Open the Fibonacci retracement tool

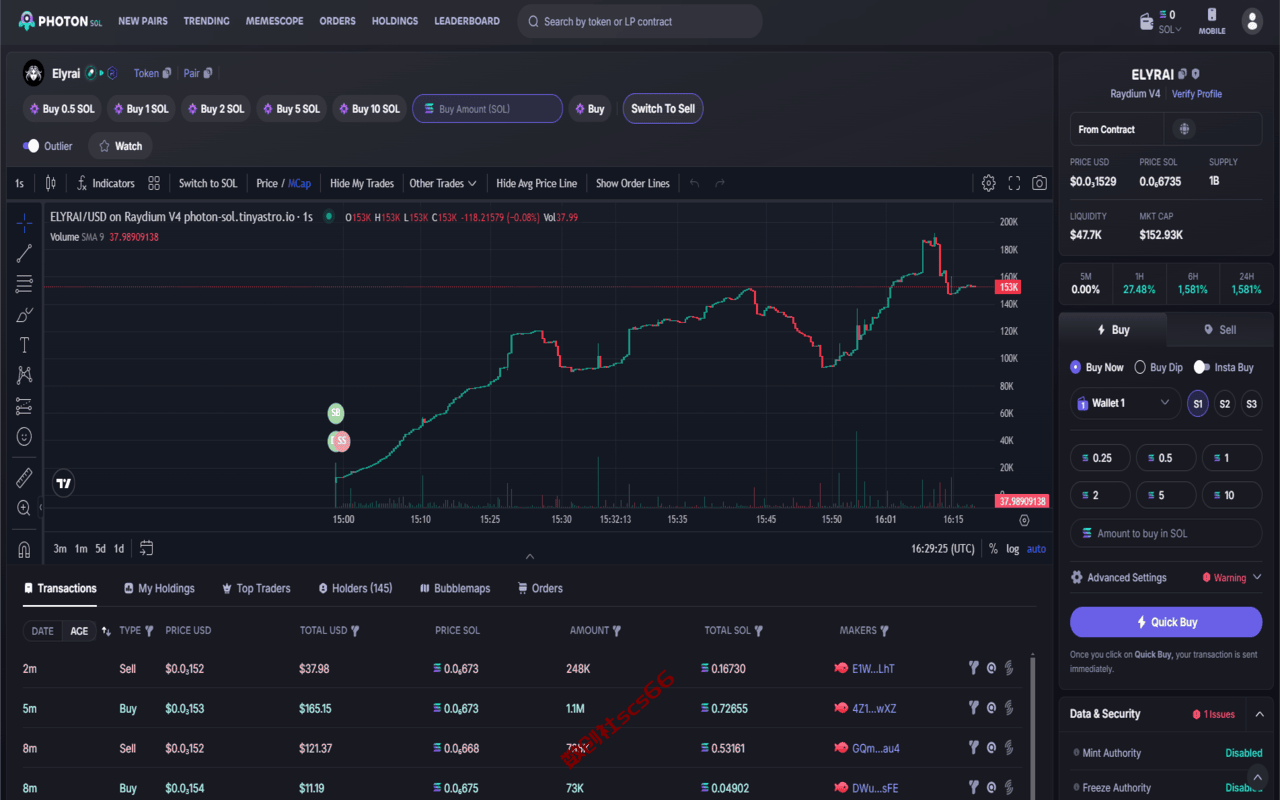tap(24, 285)
